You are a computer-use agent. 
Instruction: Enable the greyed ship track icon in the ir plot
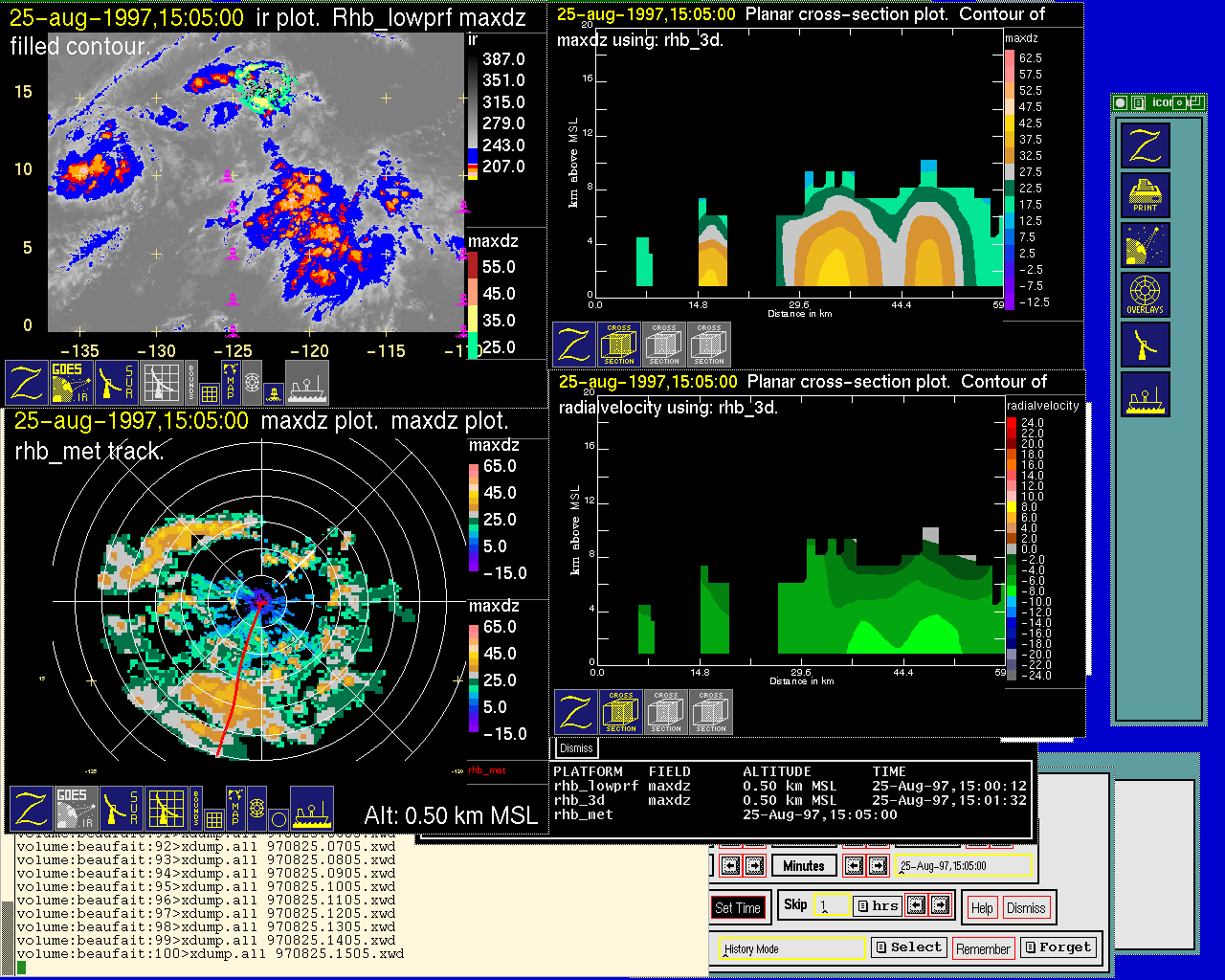tap(307, 383)
